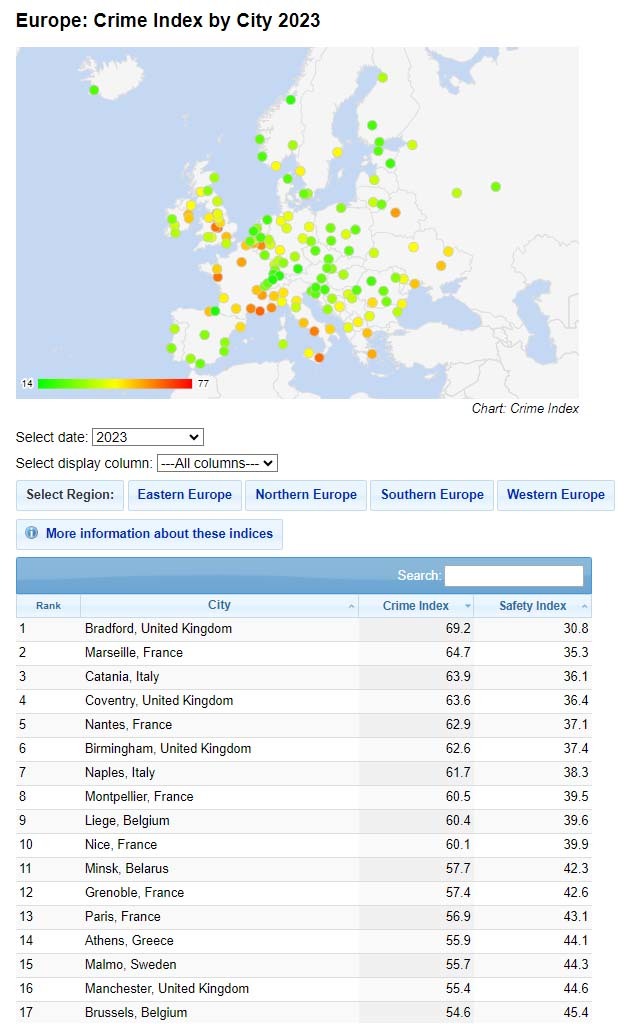This screenshot has height=1024, width=640.
Task: Select the Paris, France row
Action: [122, 917]
